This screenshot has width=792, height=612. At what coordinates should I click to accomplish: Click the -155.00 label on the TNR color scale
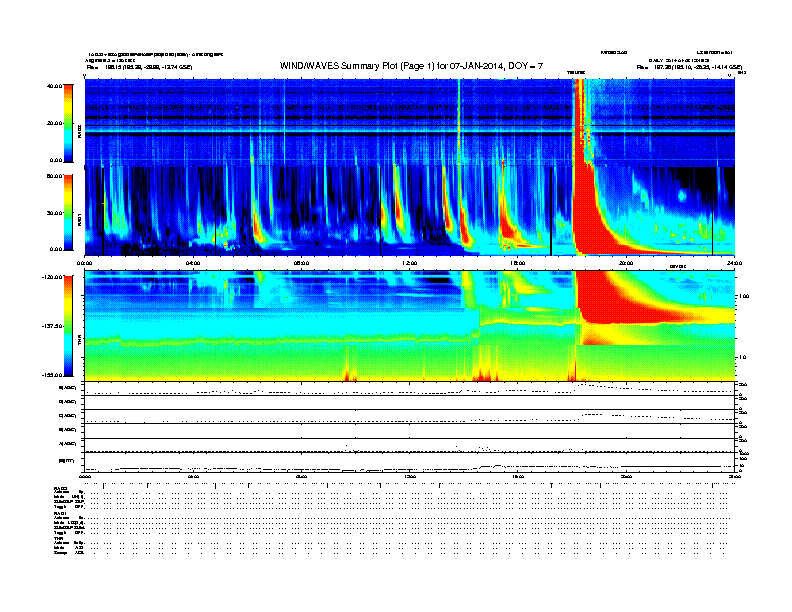click(x=53, y=375)
